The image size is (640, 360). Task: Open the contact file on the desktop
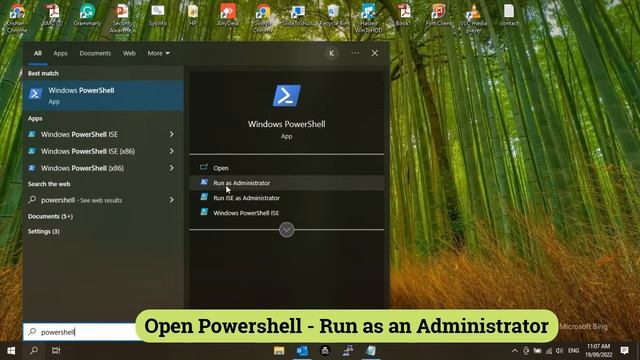(509, 15)
